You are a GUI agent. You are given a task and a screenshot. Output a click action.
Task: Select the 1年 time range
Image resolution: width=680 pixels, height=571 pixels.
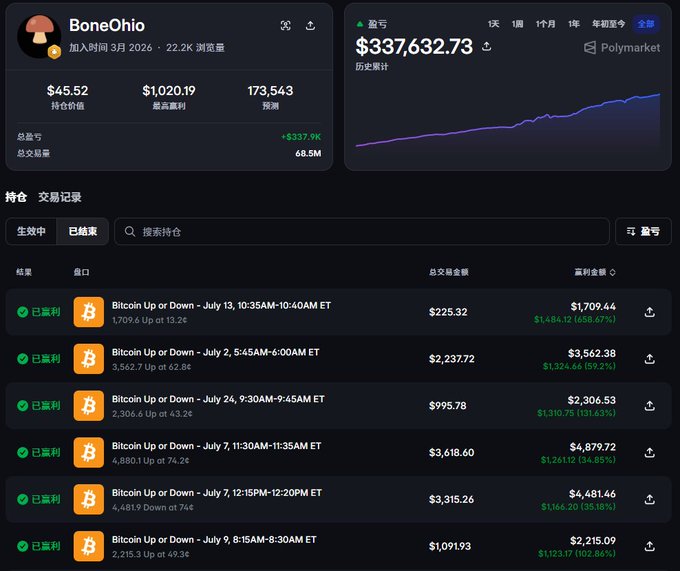click(574, 24)
